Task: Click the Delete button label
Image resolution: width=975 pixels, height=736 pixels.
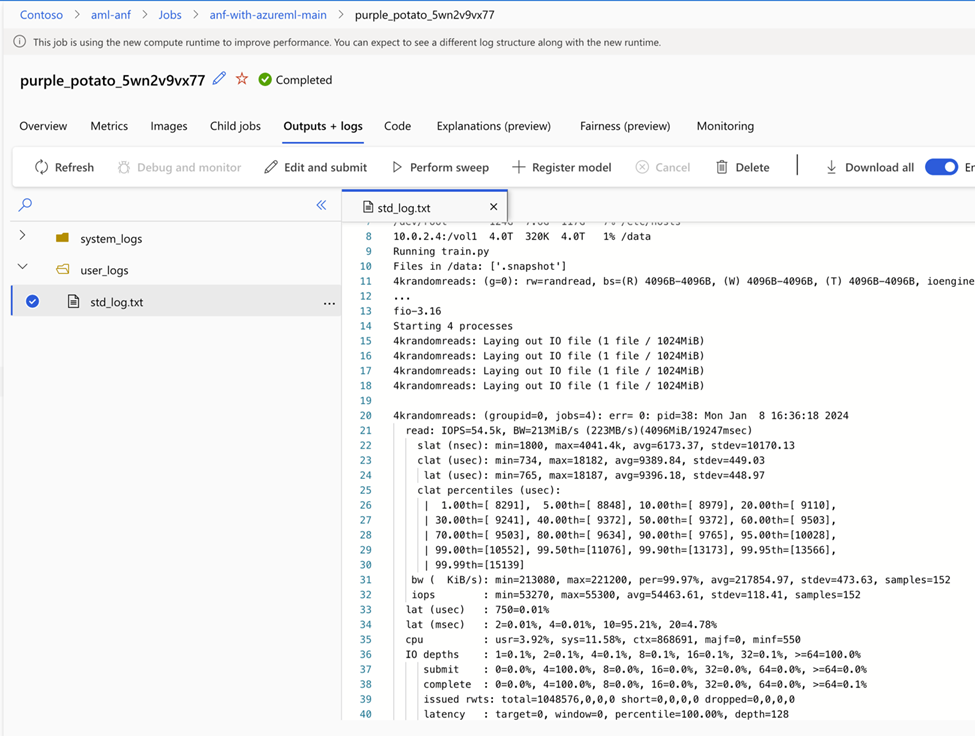Action: point(752,167)
